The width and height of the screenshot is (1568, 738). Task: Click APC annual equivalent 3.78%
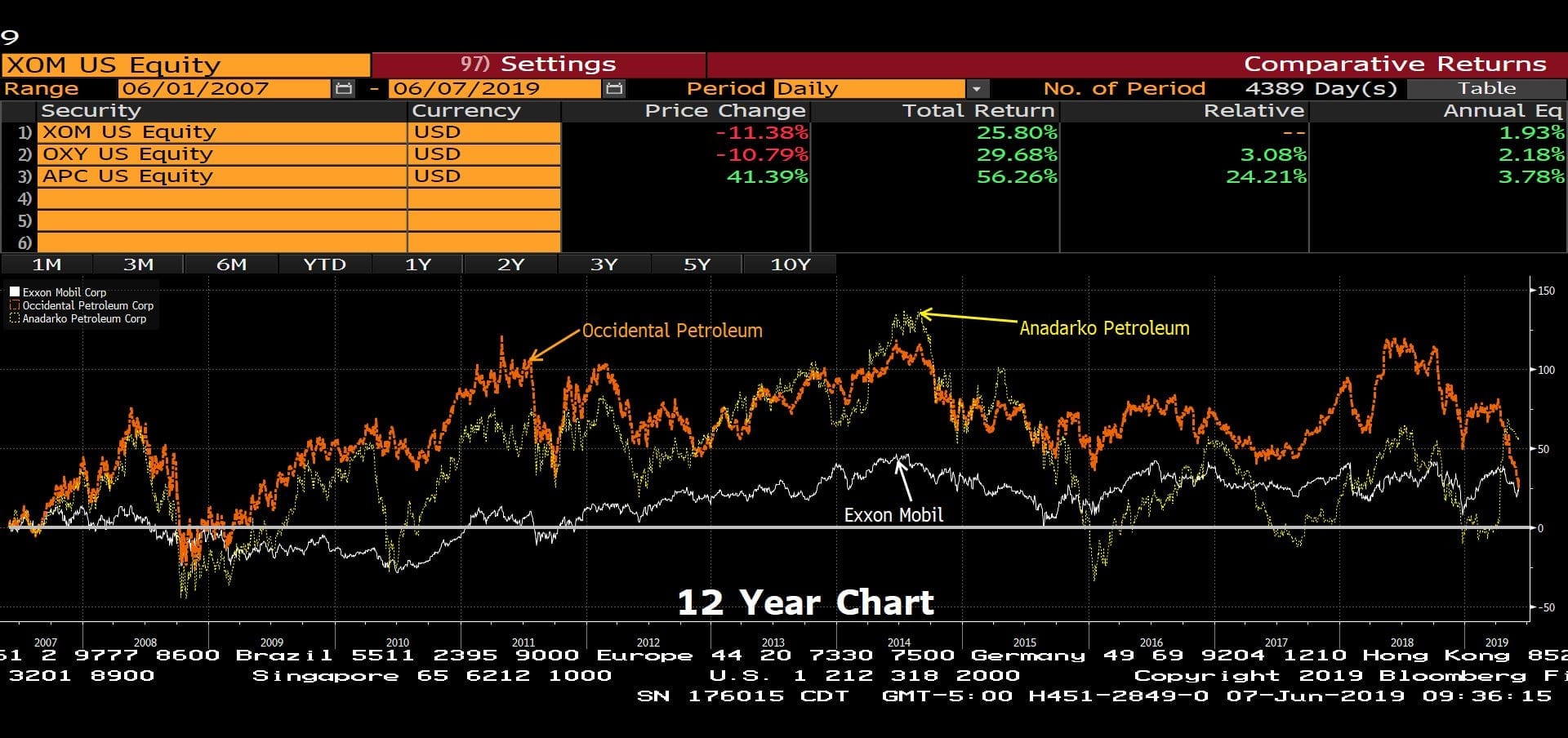1531,176
